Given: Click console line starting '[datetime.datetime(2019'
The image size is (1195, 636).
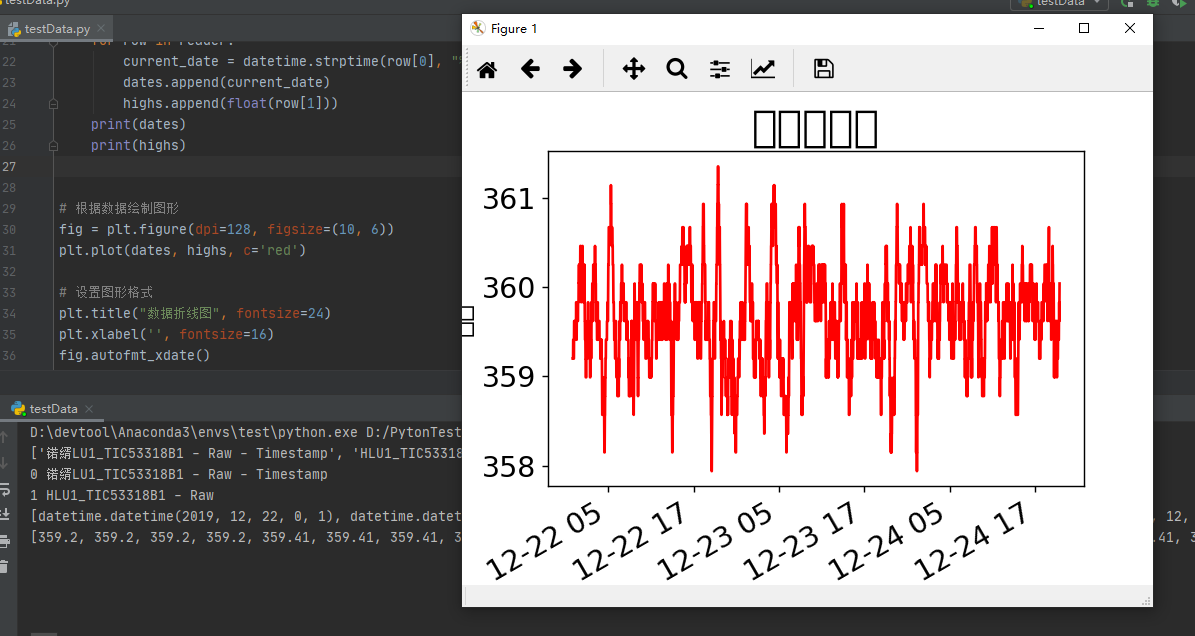Looking at the screenshot, I should pyautogui.click(x=245, y=516).
